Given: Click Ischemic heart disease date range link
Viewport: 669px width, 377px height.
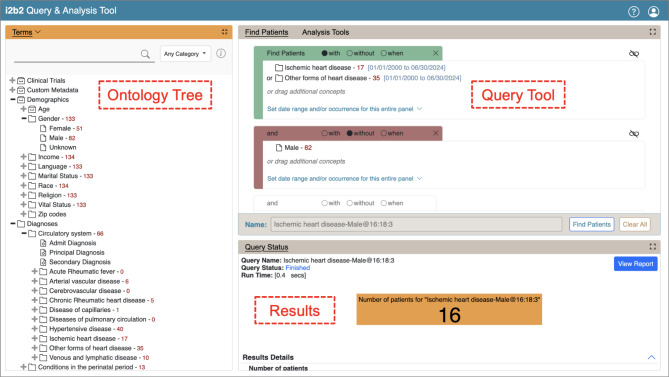Looking at the screenshot, I should (406, 68).
